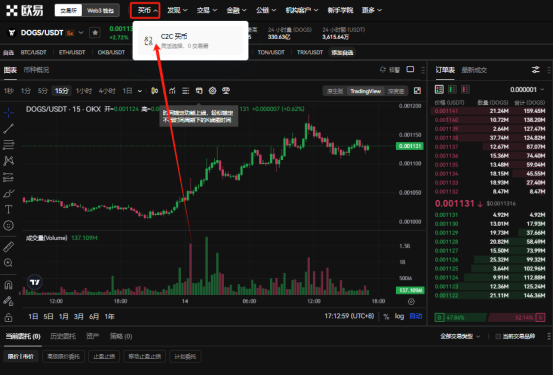Select the trend line drawing tool
Viewport: 553px width, 375px height.
point(8,129)
